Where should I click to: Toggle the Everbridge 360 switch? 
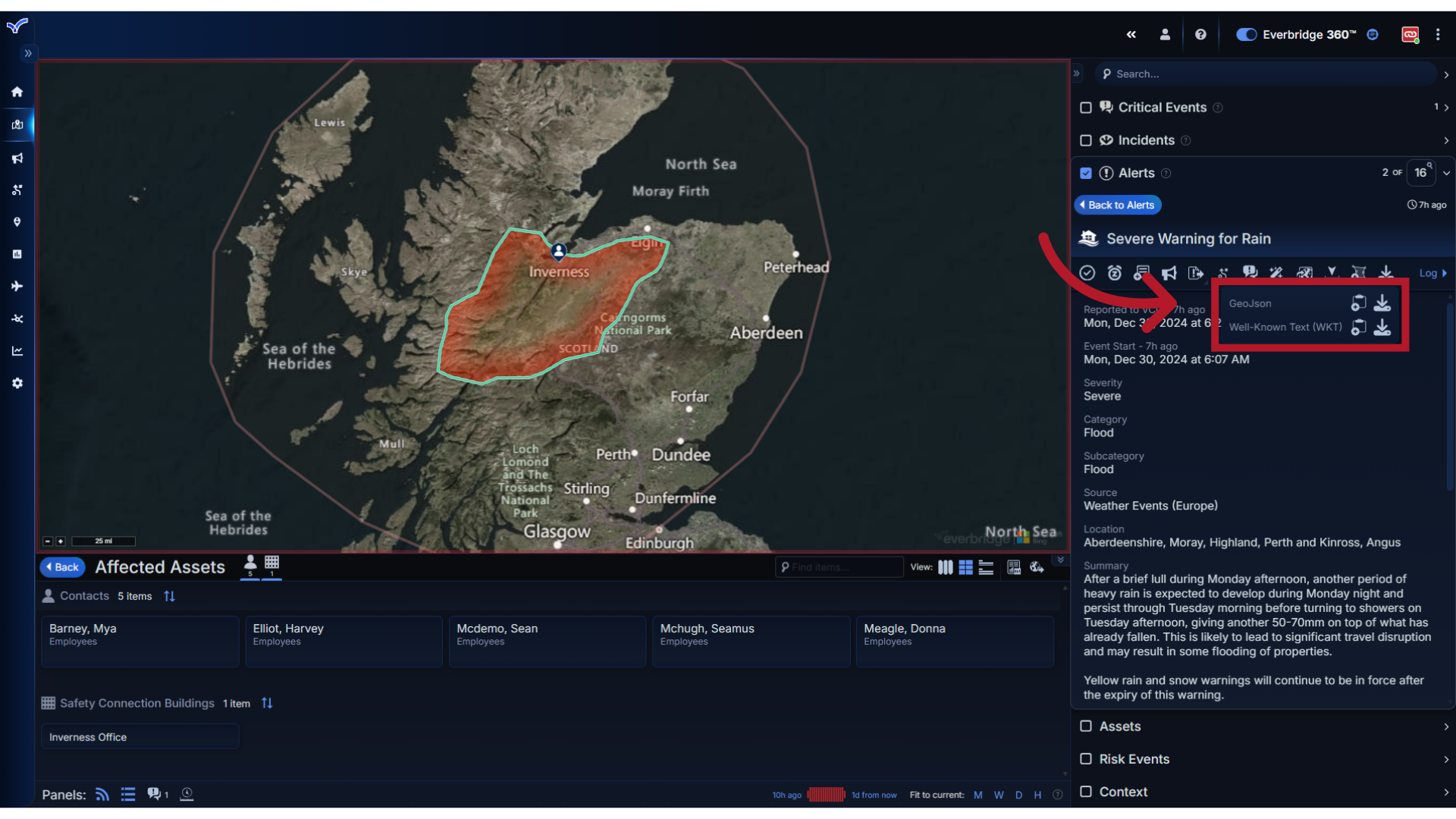[x=1246, y=35]
